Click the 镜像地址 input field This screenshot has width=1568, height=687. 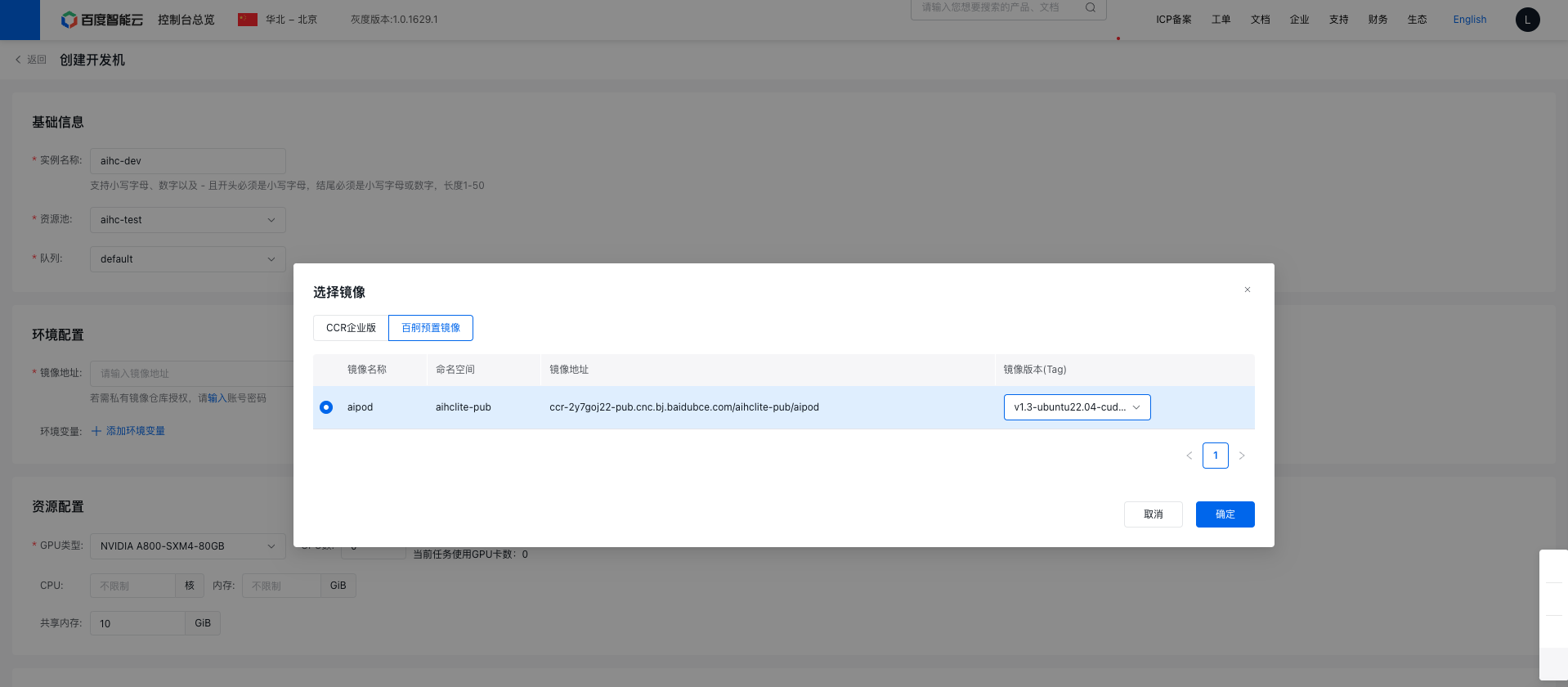[x=192, y=374]
